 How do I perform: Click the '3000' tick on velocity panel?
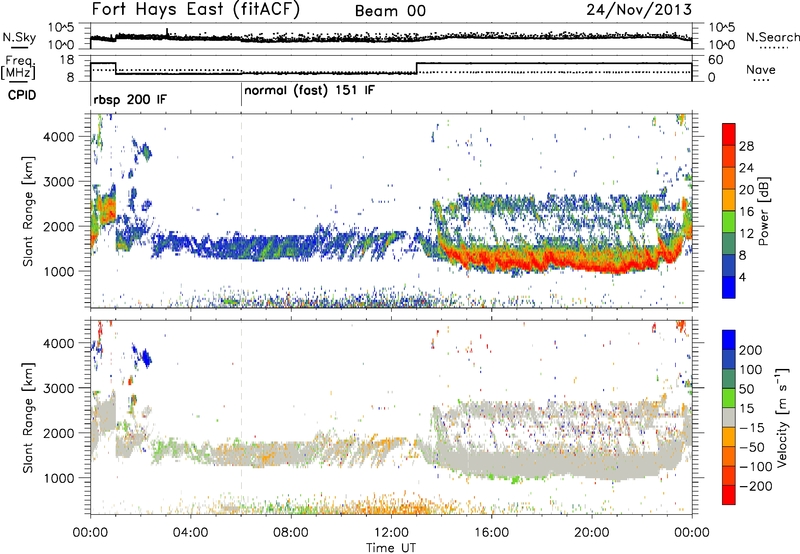[58, 388]
